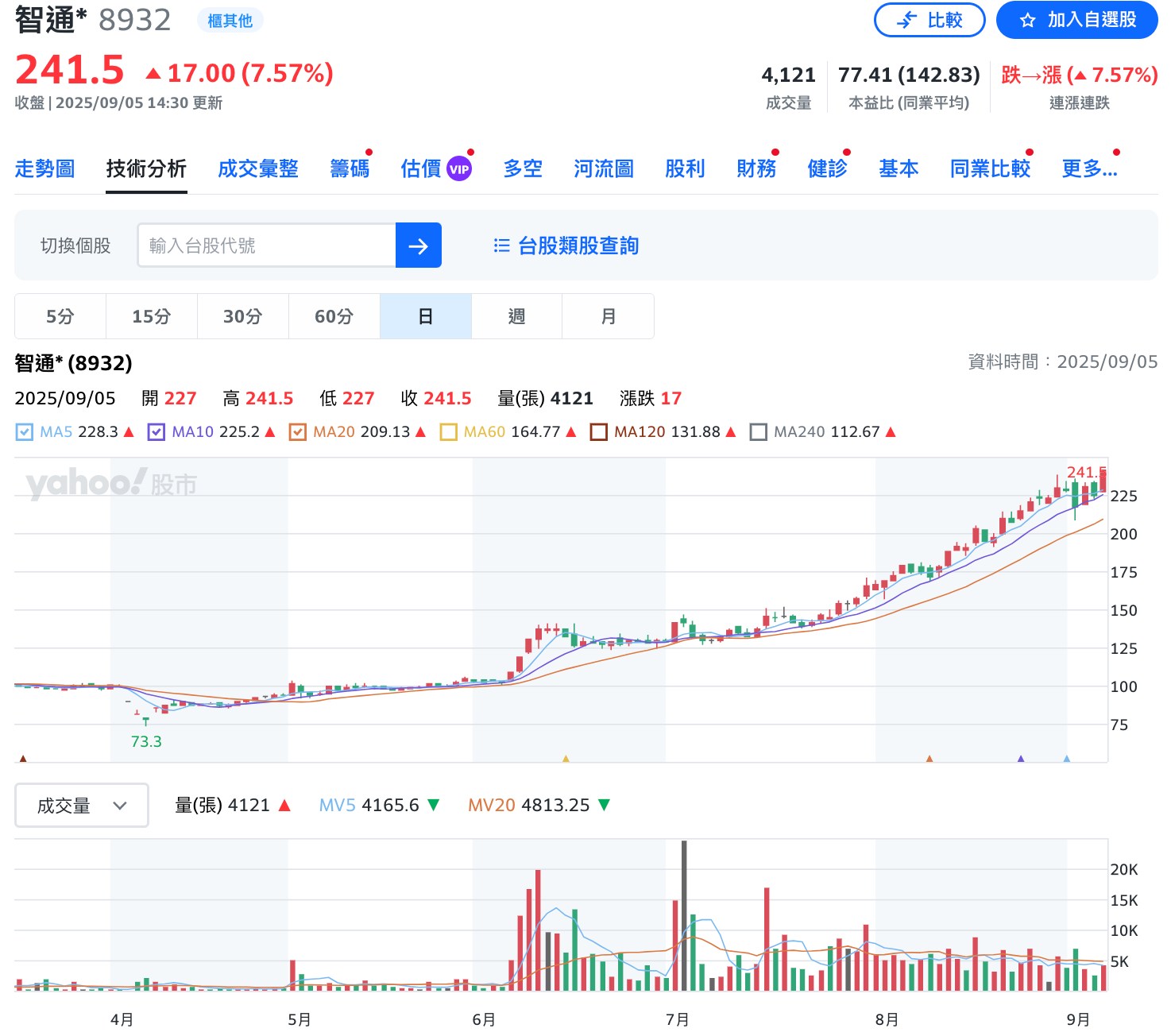Toggle off the MA20 checkbox

click(x=297, y=431)
